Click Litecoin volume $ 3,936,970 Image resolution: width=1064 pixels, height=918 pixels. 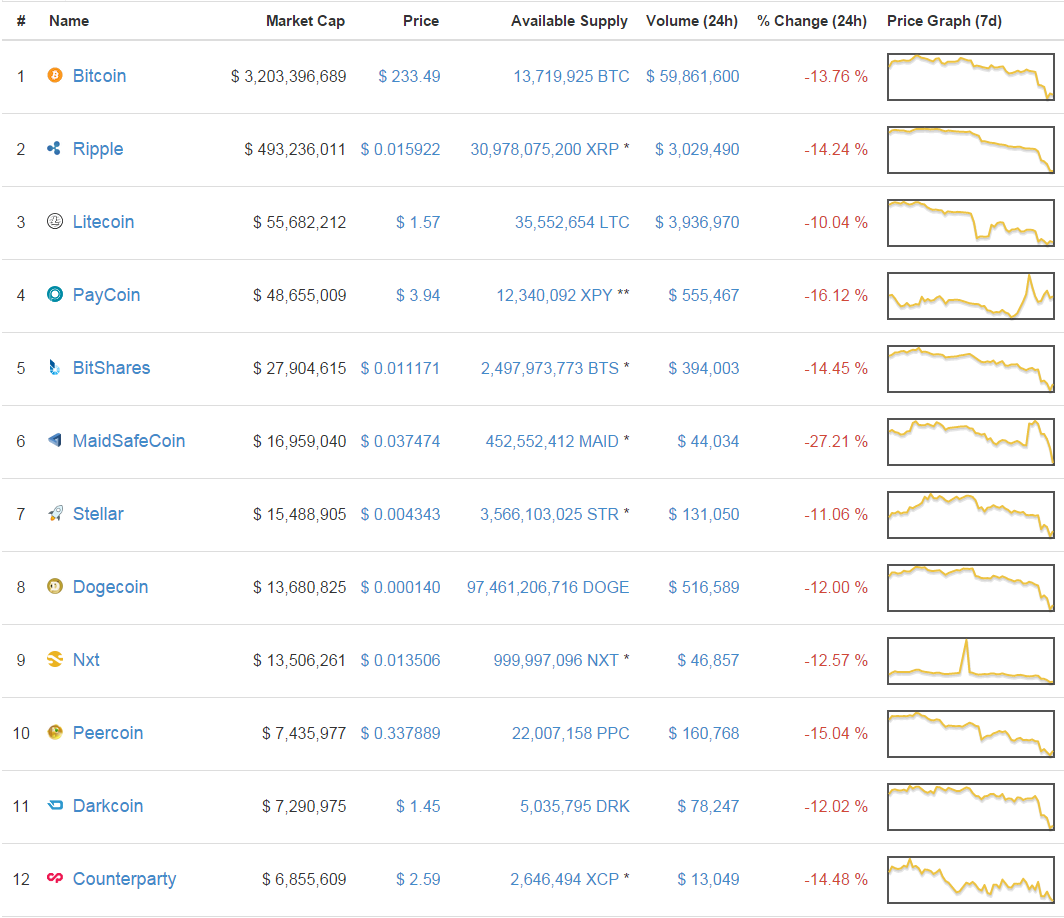coord(697,222)
